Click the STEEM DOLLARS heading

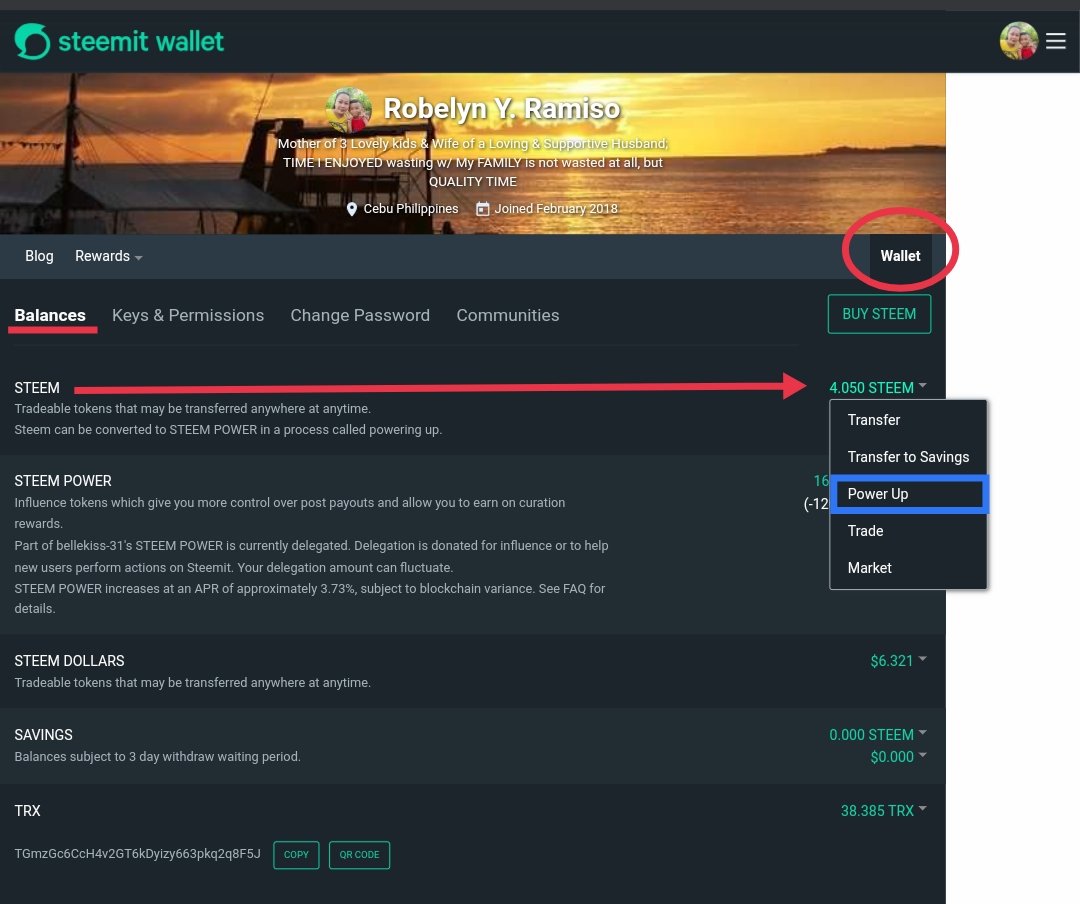(70, 661)
